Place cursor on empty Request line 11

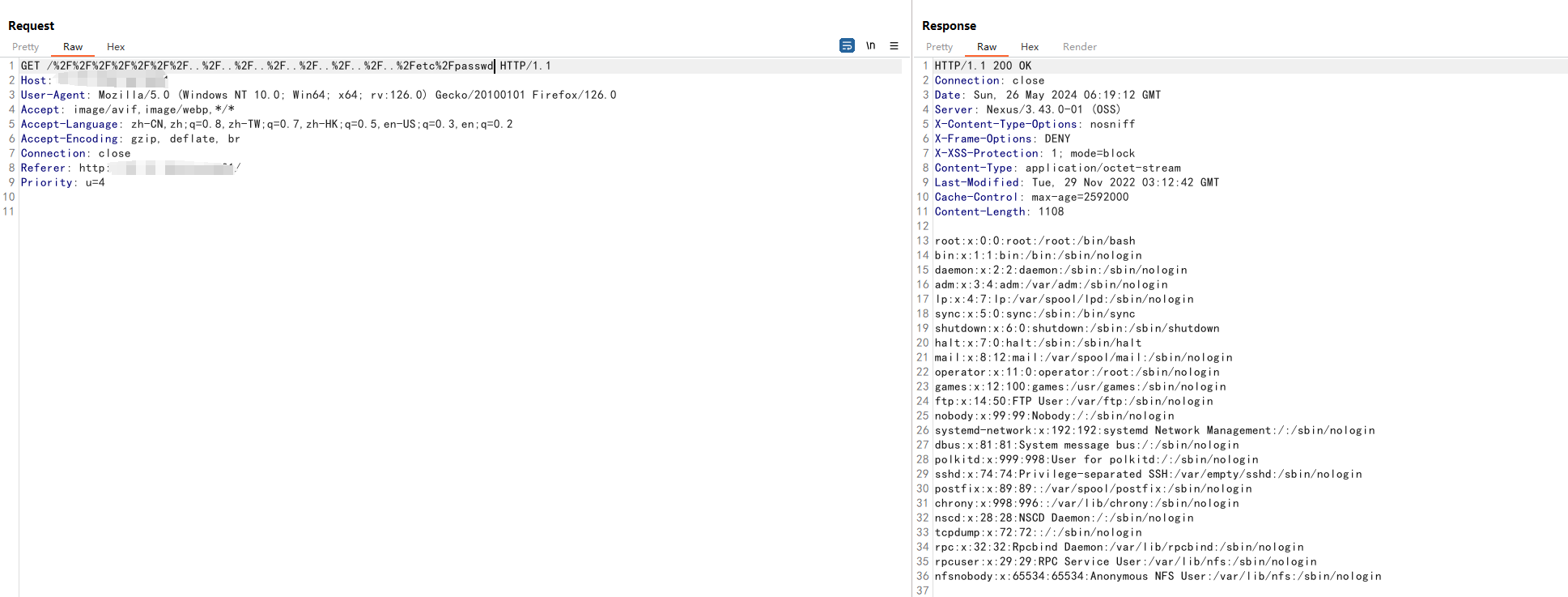coord(460,211)
